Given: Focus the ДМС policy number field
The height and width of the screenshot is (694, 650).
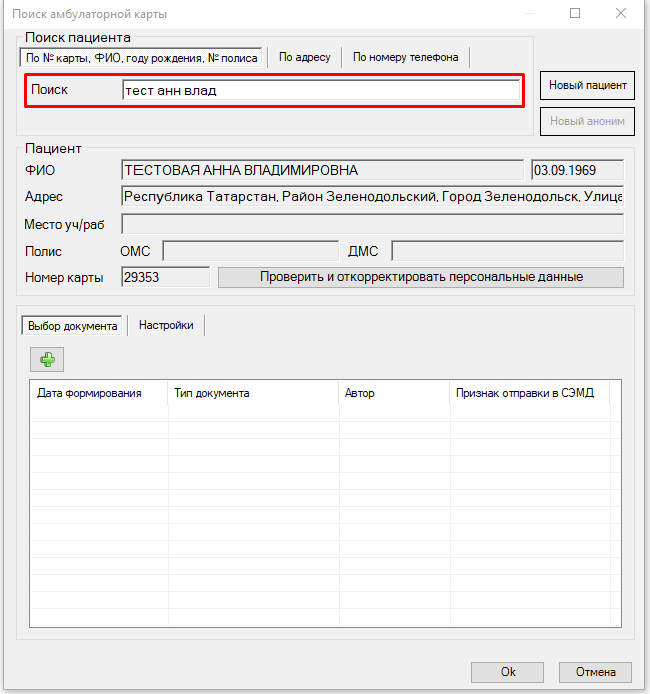Looking at the screenshot, I should click(506, 251).
